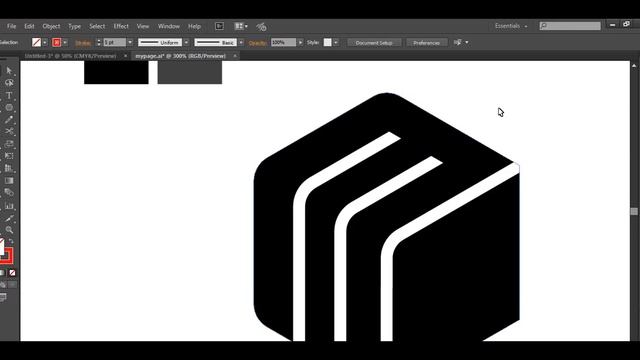This screenshot has width=640, height=360.
Task: Click the dark gray rectangle on the canvas
Action: point(190,73)
